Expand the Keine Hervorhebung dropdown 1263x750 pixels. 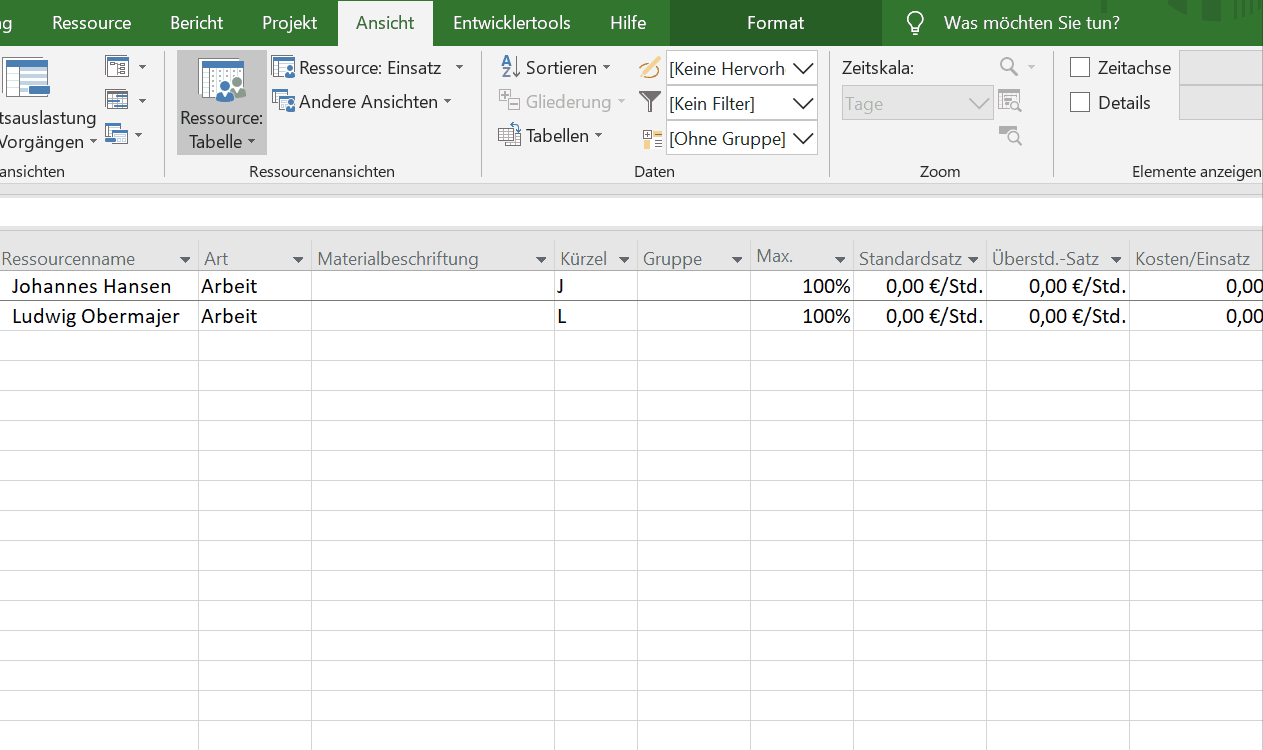pyautogui.click(x=803, y=68)
